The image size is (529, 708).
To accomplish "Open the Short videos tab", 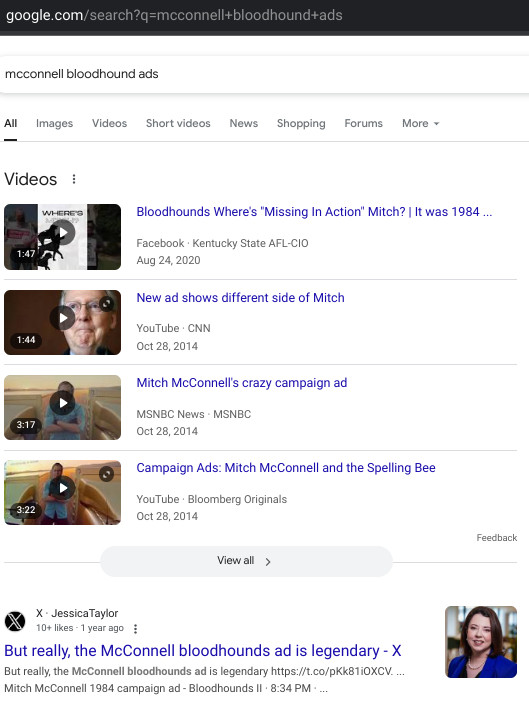I will coord(178,123).
